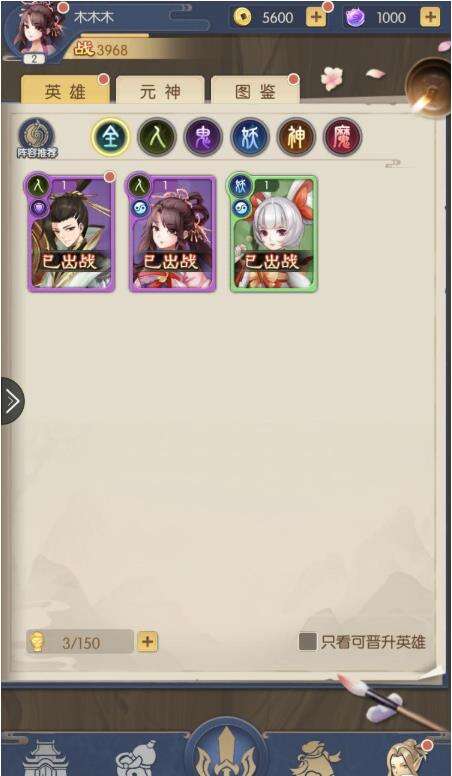Toggle 只看可晋升英雄 checkbox

tap(307, 642)
